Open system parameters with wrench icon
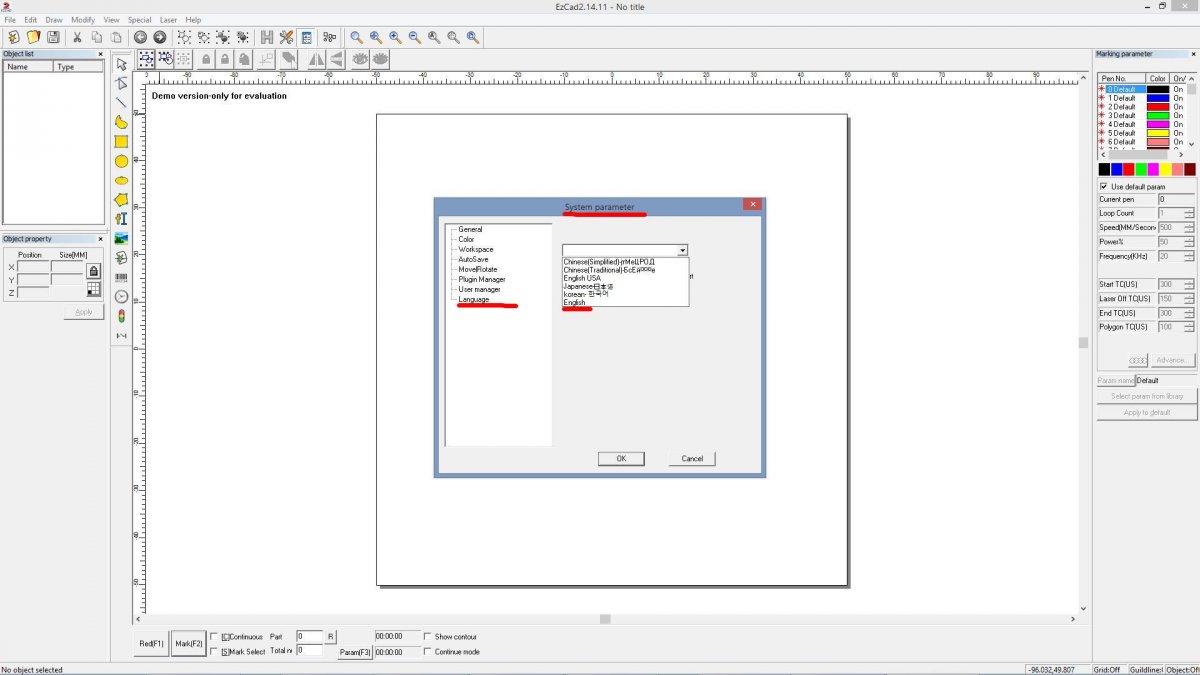The image size is (1200, 675). click(x=286, y=37)
